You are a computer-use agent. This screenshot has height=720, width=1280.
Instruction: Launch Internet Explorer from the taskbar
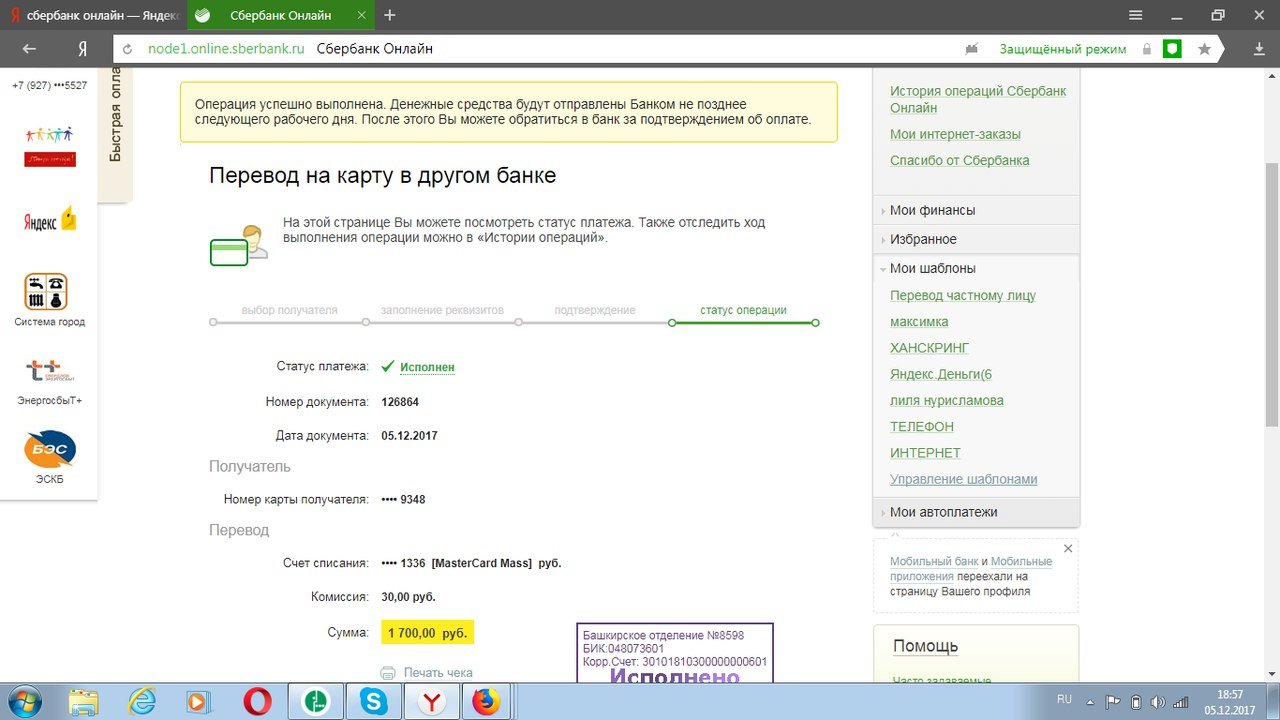pos(142,702)
